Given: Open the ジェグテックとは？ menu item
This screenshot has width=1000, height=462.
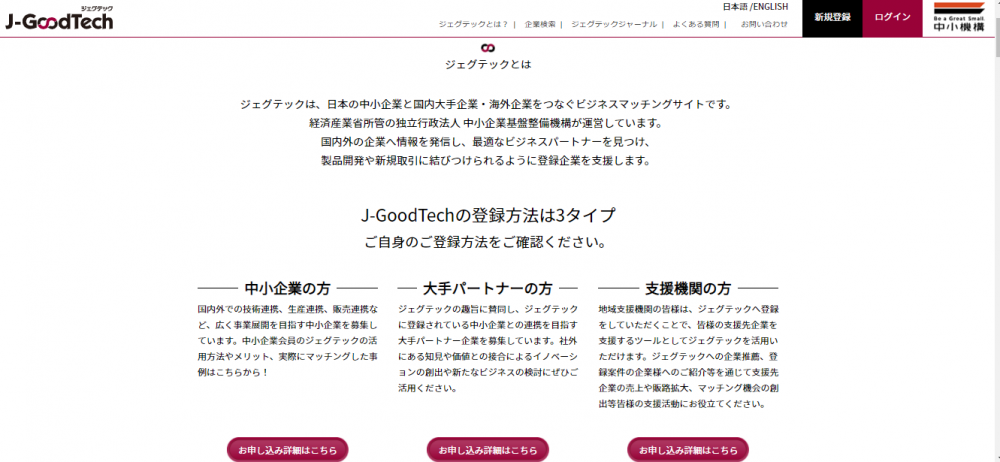Looking at the screenshot, I should tap(473, 24).
